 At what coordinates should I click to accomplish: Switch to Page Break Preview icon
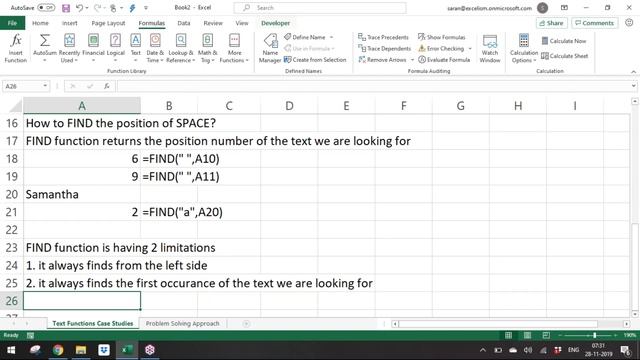(546, 336)
